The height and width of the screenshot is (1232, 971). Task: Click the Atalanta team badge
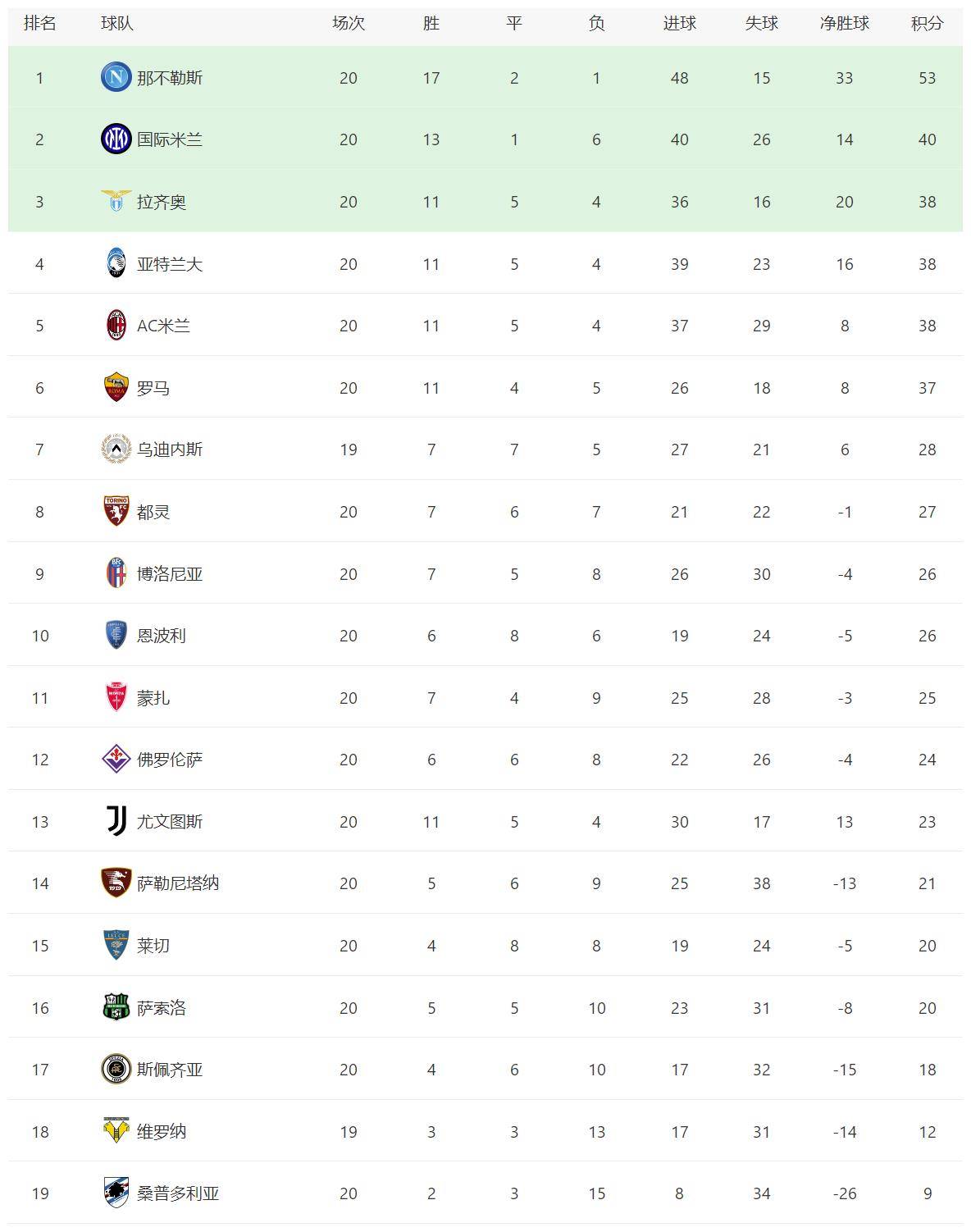(116, 263)
